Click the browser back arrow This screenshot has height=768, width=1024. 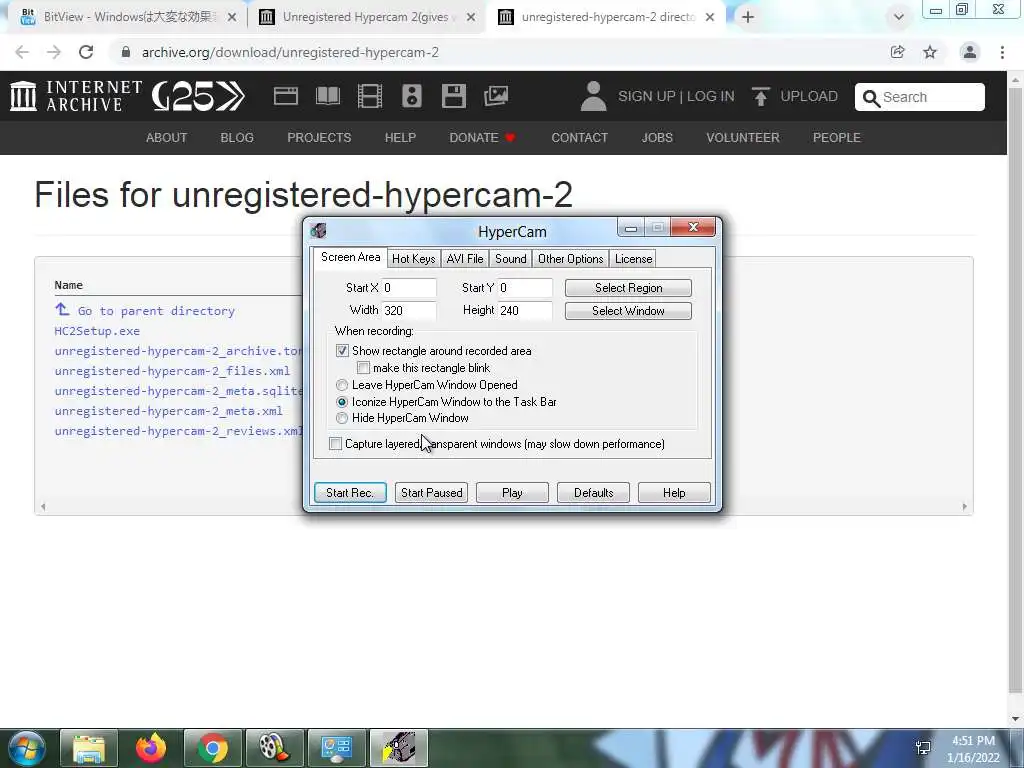click(22, 52)
